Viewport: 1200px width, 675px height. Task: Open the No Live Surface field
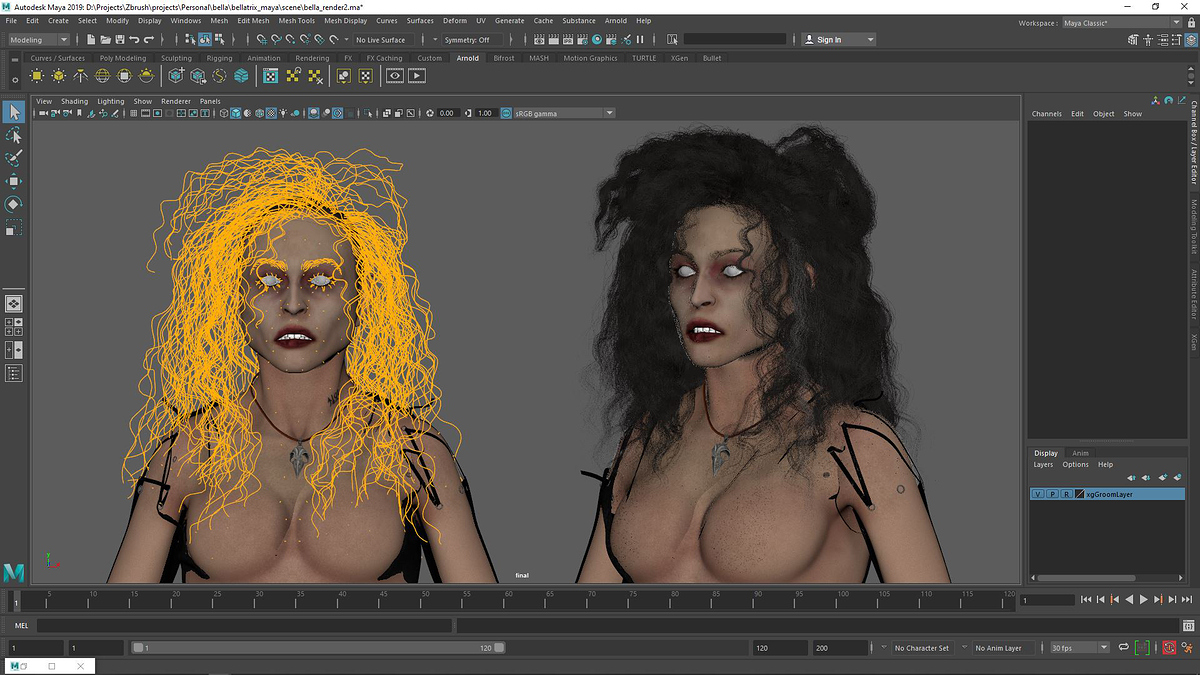(x=381, y=40)
